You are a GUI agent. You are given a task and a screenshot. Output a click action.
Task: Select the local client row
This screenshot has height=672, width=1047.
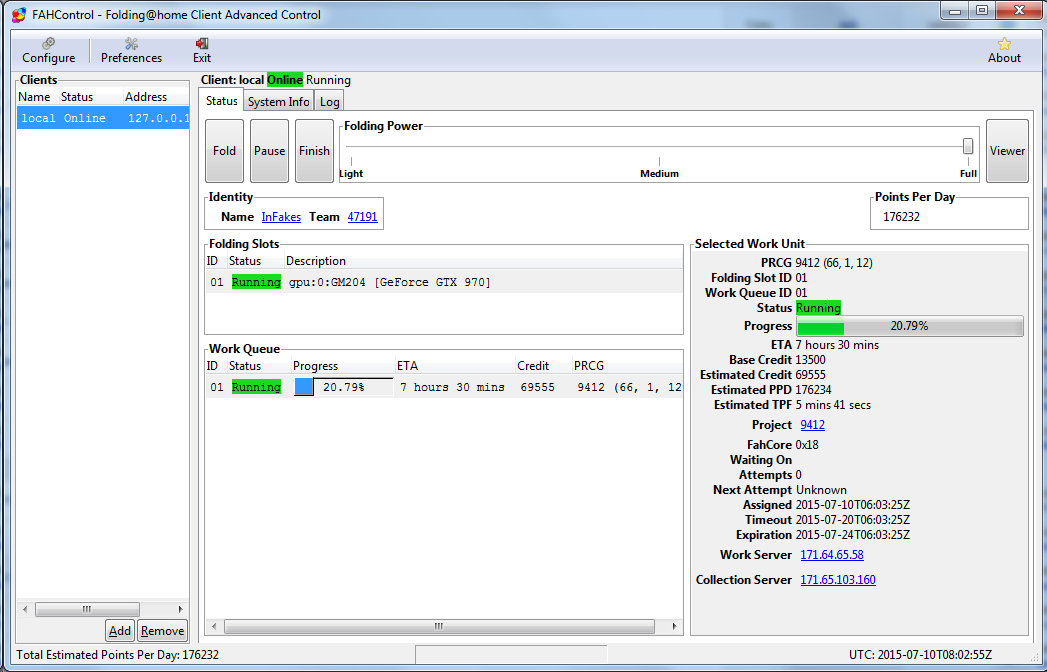tap(103, 118)
